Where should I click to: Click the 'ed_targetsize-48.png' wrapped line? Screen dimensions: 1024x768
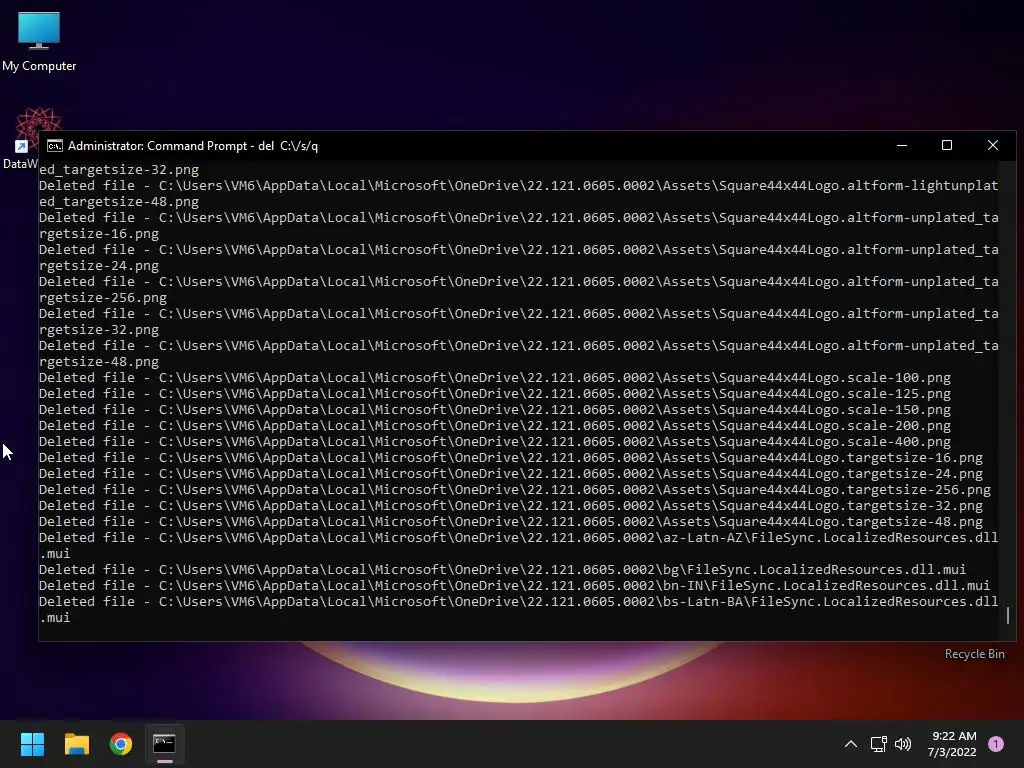119,202
